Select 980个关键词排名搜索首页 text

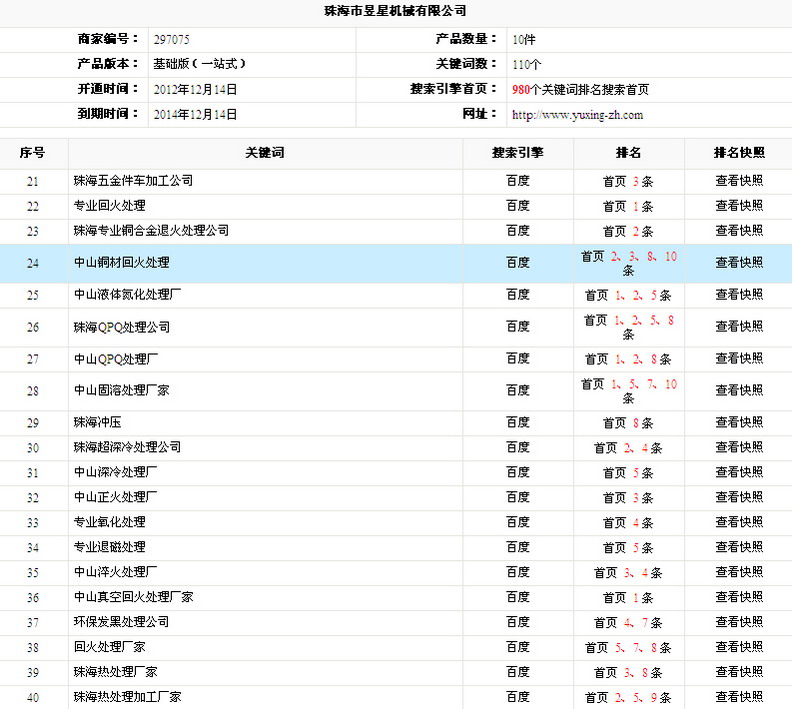pos(580,89)
